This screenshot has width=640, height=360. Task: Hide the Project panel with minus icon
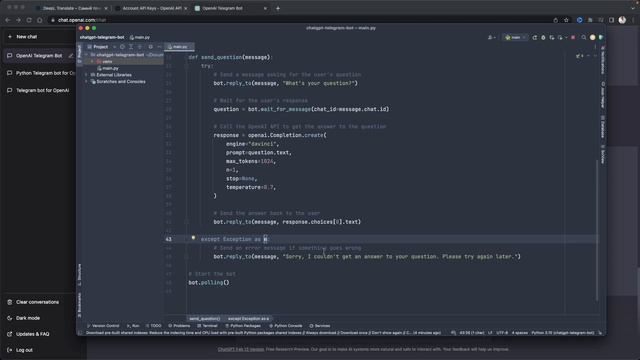159,47
